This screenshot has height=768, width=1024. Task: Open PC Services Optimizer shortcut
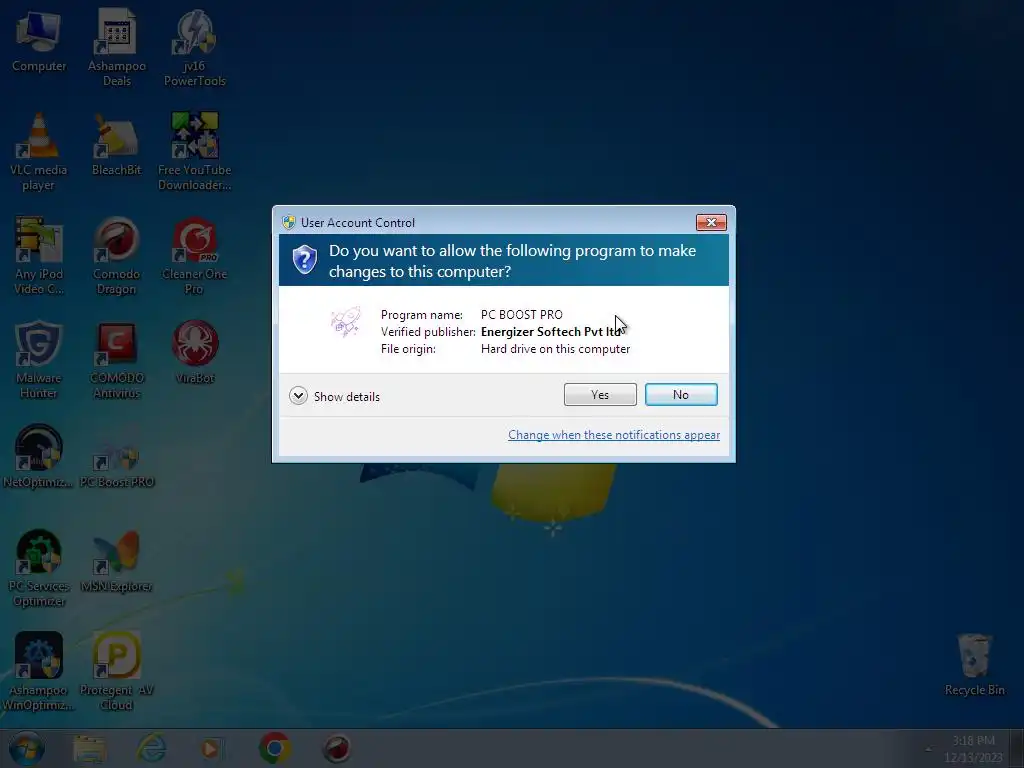[x=39, y=568]
